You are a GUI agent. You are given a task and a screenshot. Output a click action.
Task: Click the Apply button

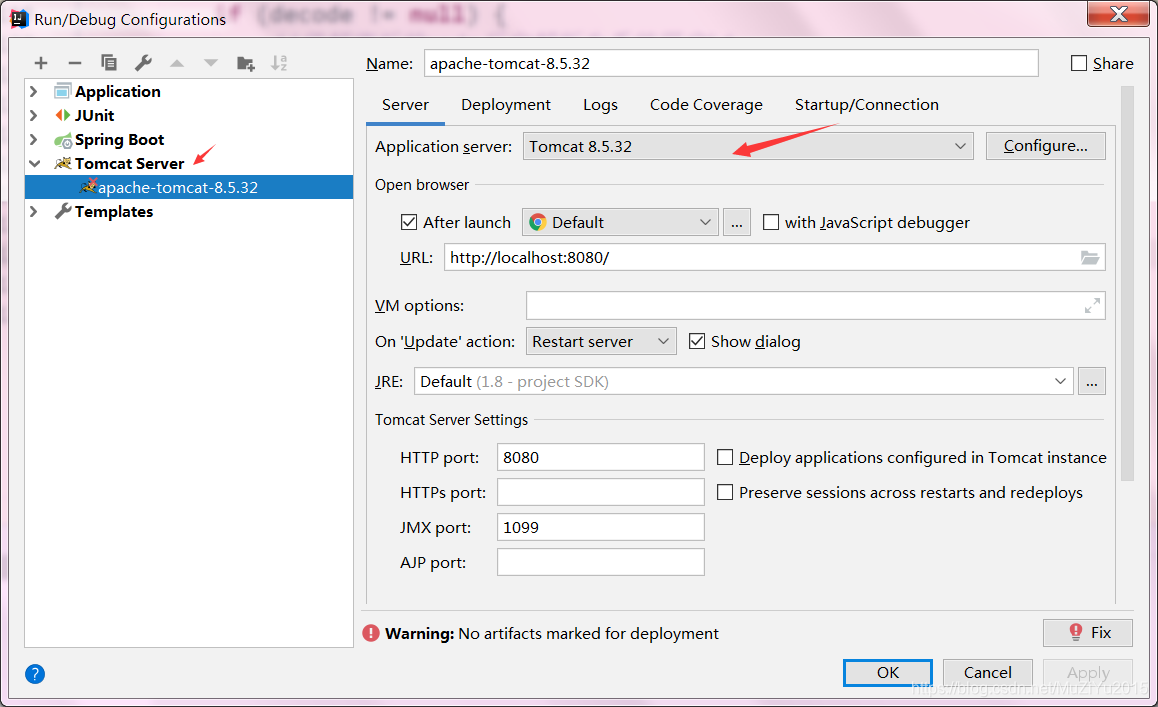click(1088, 672)
